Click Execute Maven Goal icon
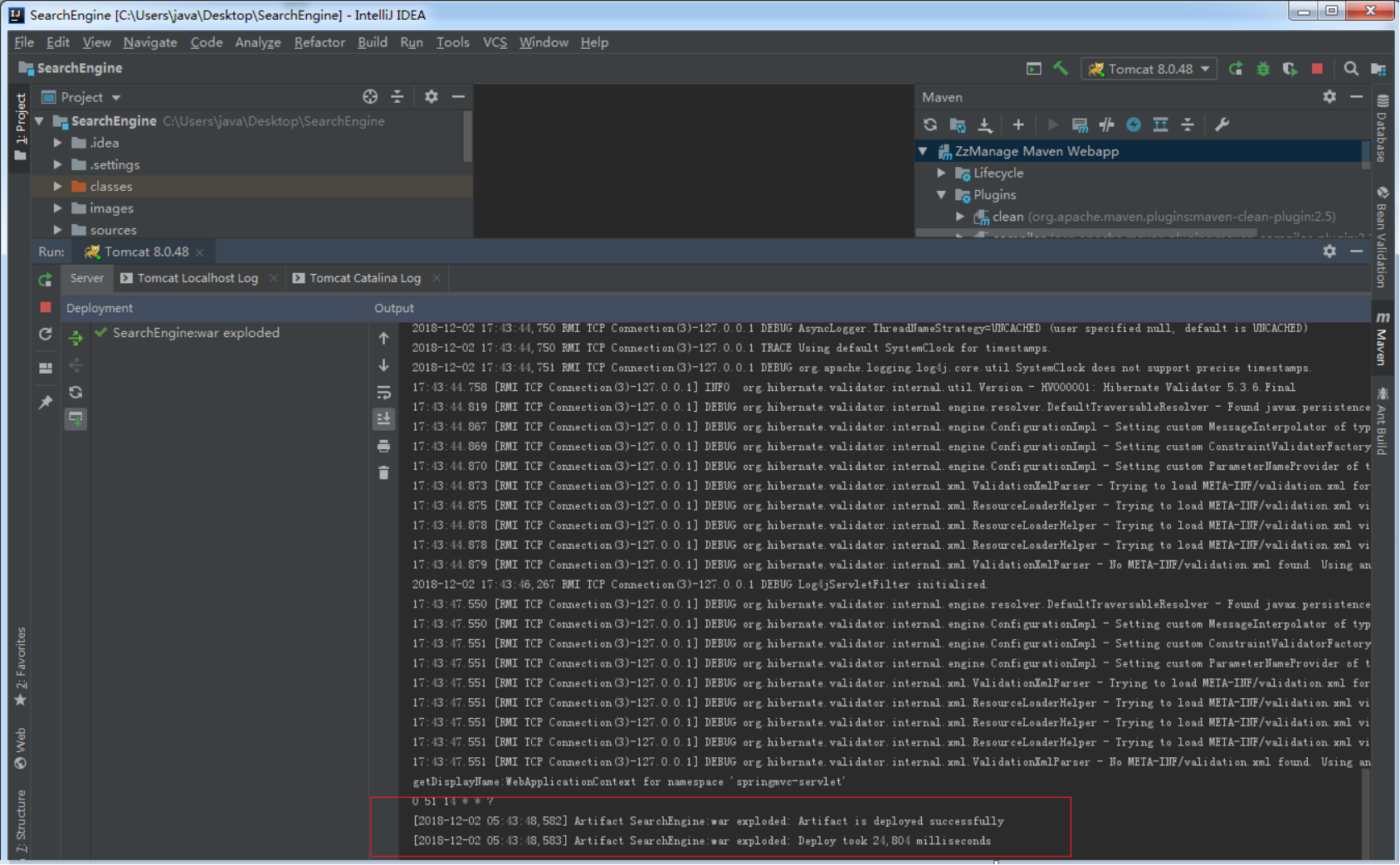The width and height of the screenshot is (1400, 865). coord(1080,125)
